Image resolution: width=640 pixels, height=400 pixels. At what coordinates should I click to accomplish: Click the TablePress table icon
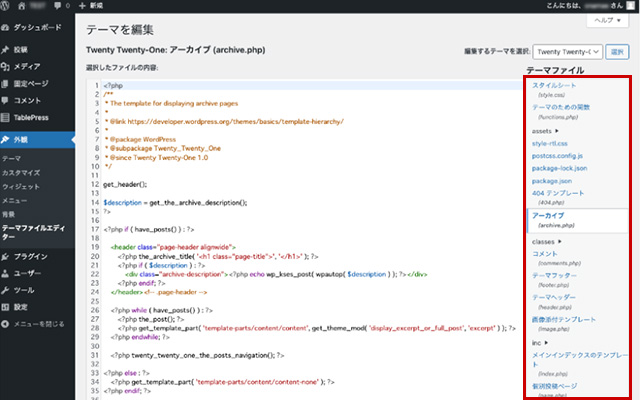[5, 118]
